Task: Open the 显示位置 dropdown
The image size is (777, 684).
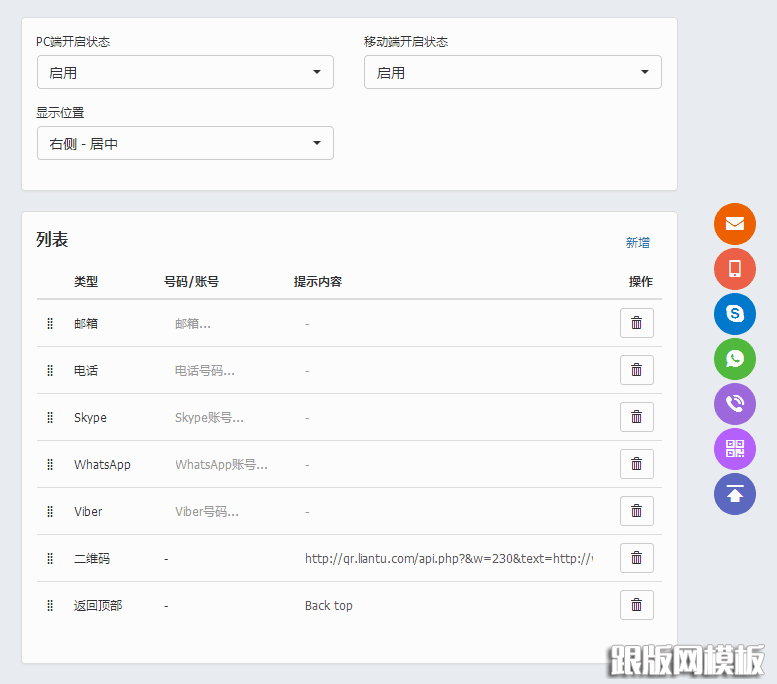Action: click(185, 143)
